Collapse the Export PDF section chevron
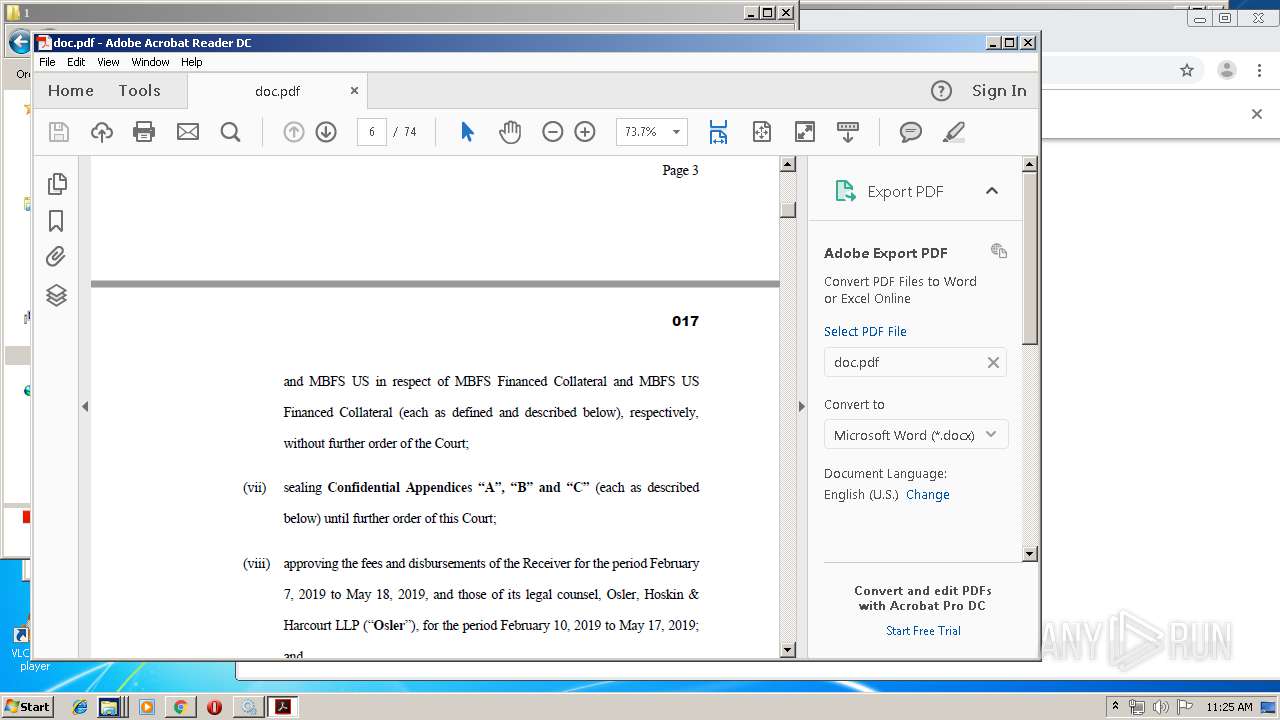This screenshot has width=1280, height=720. [992, 191]
